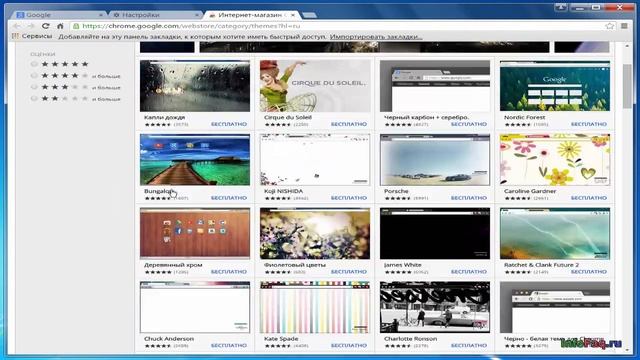Click the Chuck Anderson theme title

tap(169, 339)
